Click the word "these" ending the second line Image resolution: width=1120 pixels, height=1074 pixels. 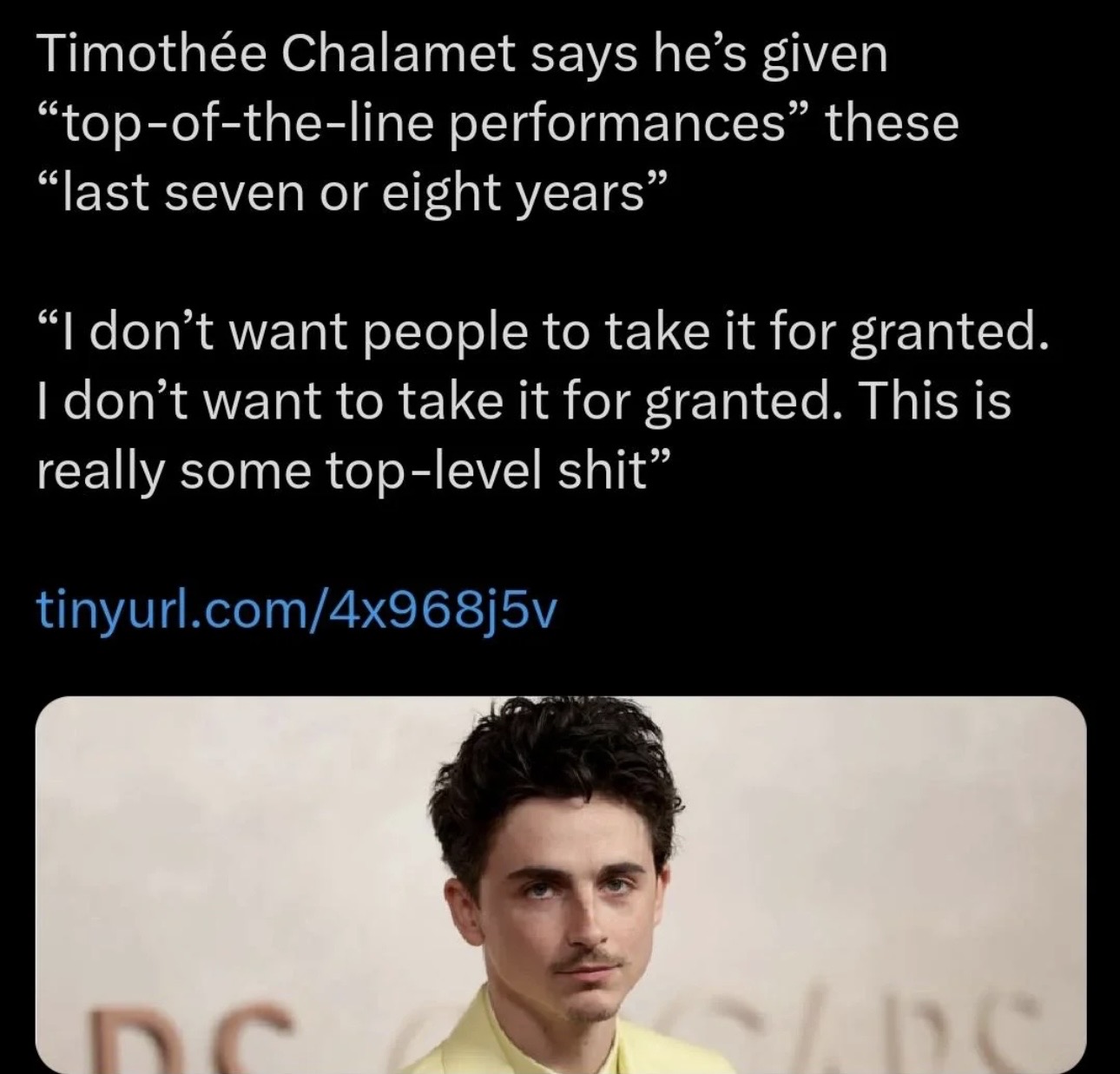coord(893,125)
